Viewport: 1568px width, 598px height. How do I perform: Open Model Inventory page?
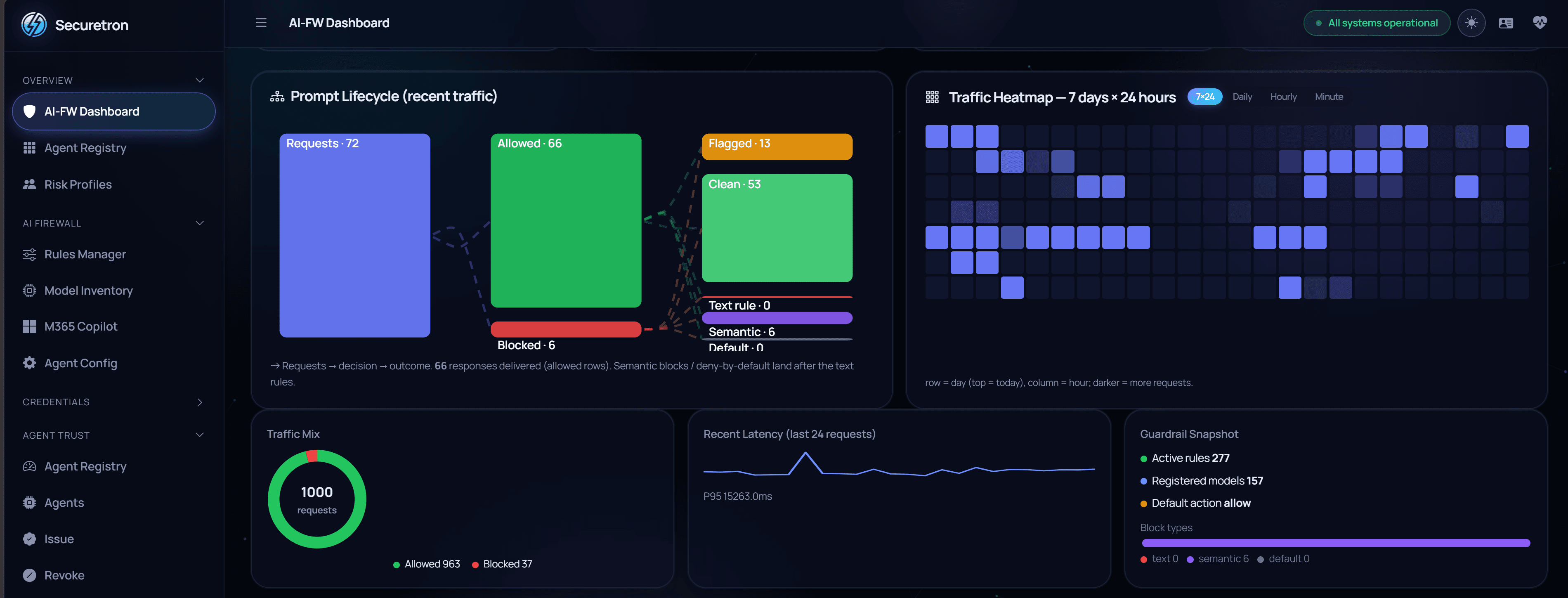114,291
